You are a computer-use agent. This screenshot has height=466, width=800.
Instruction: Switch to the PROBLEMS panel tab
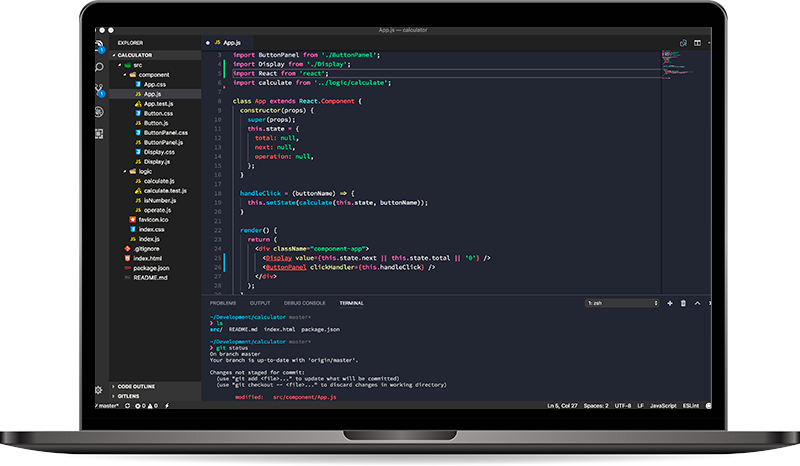point(223,303)
